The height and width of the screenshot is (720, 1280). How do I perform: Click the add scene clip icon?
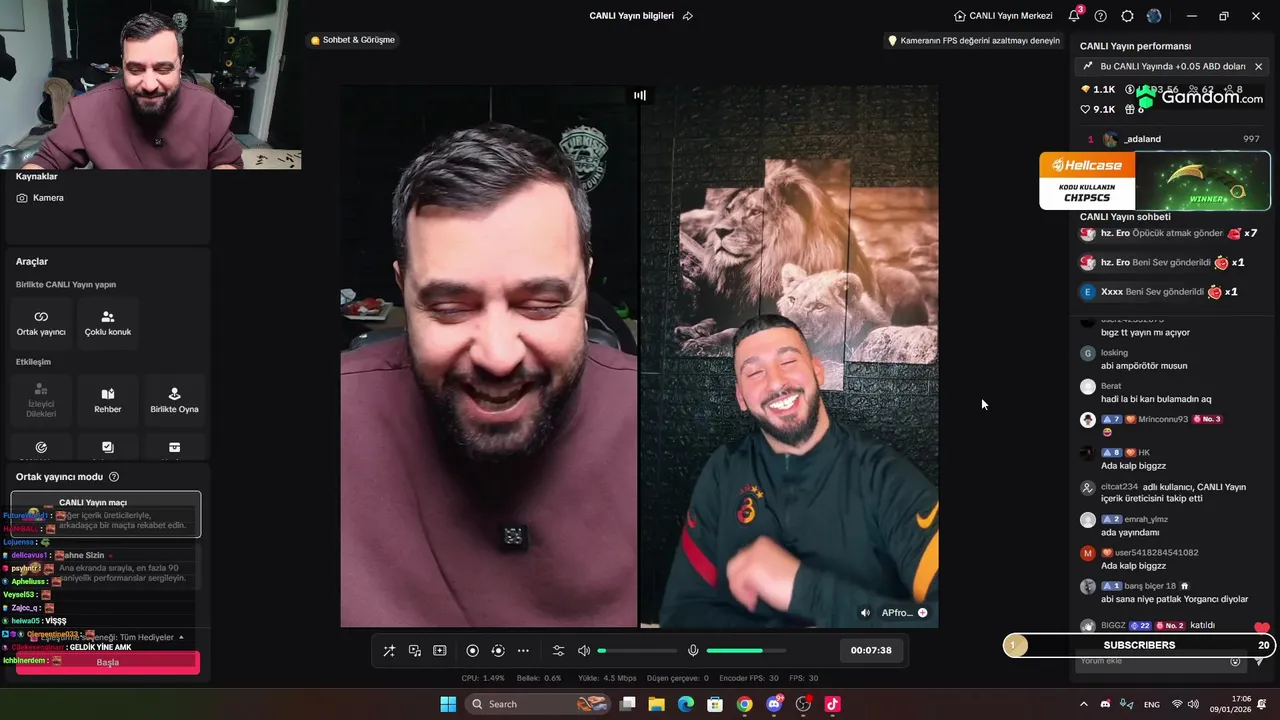tap(440, 650)
